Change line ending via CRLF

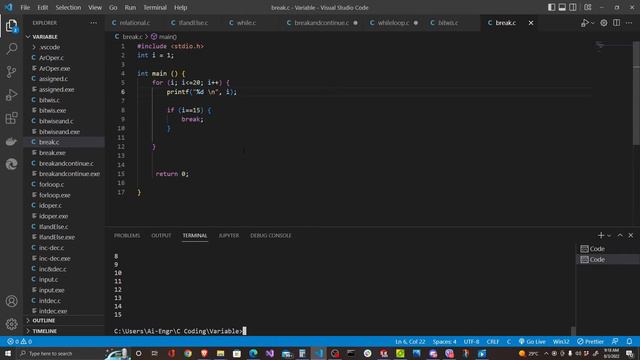tap(493, 342)
